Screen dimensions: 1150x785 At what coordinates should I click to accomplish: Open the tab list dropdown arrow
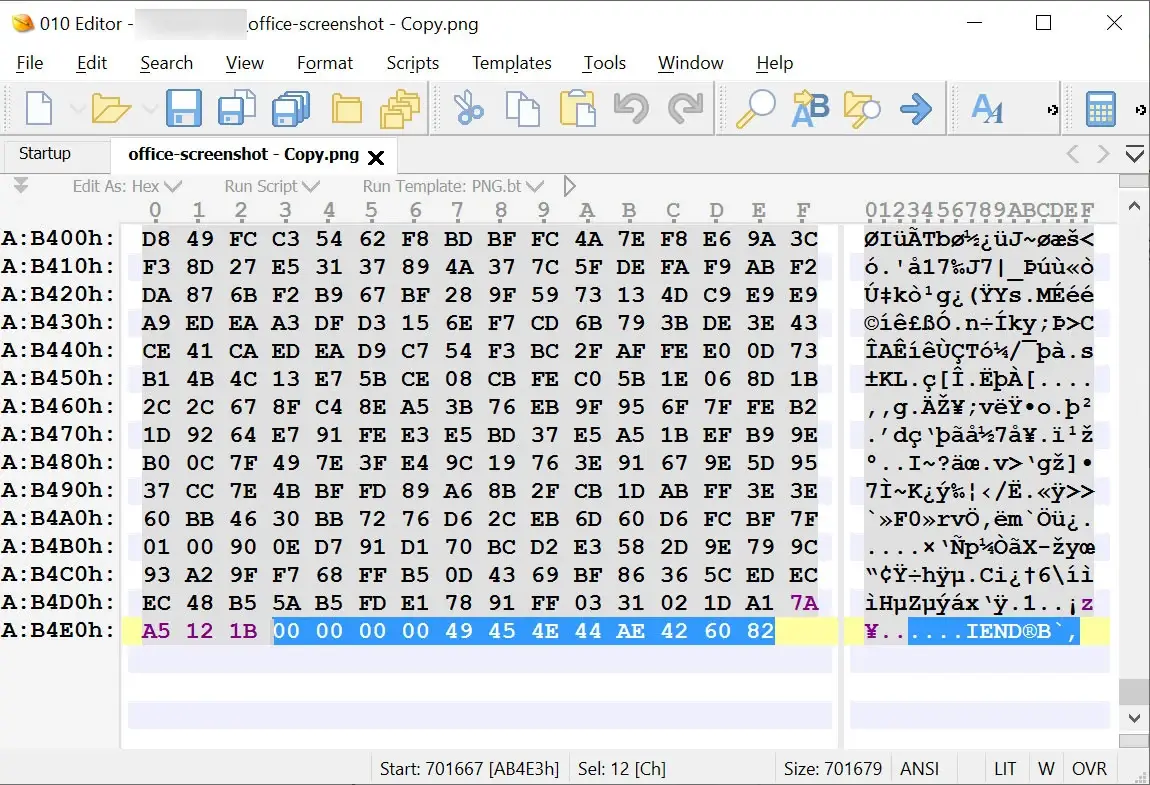pos(1135,154)
